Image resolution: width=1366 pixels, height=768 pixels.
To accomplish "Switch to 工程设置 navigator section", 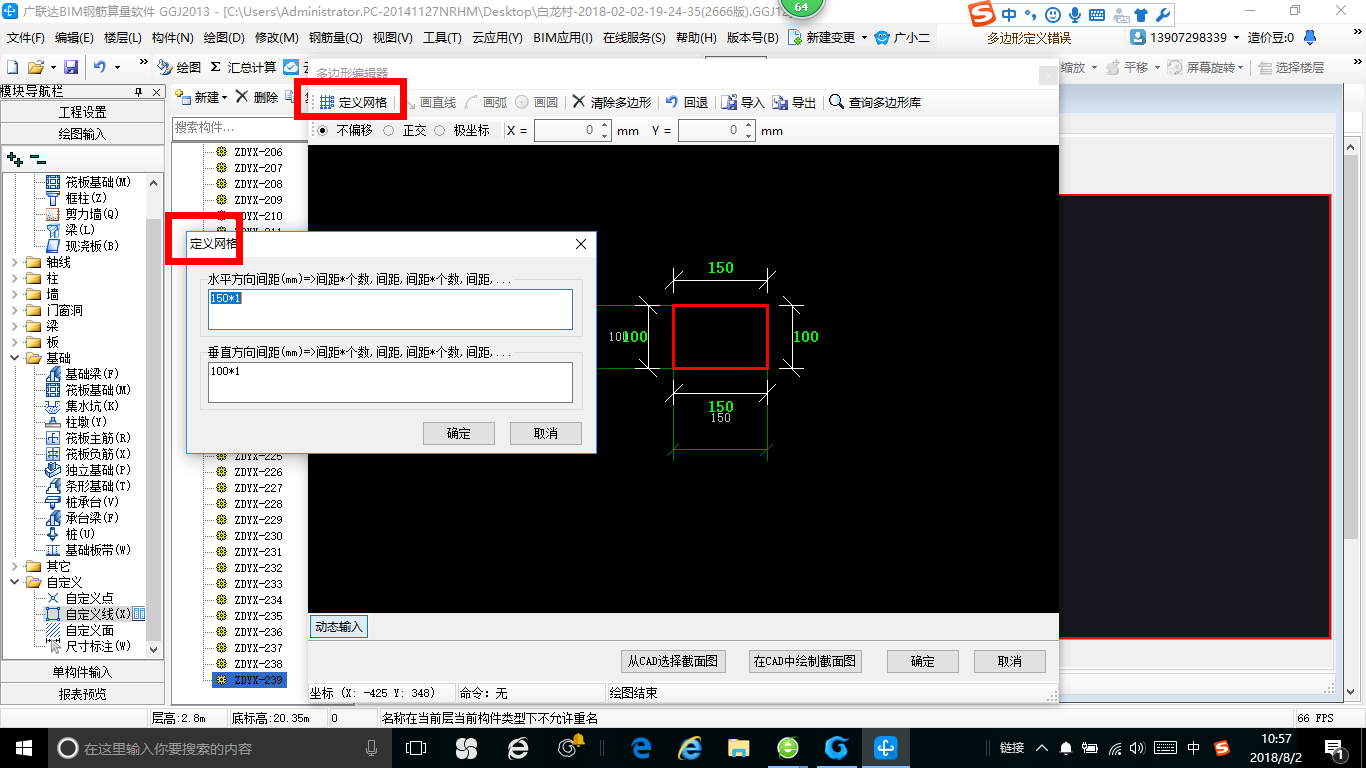I will coord(82,112).
